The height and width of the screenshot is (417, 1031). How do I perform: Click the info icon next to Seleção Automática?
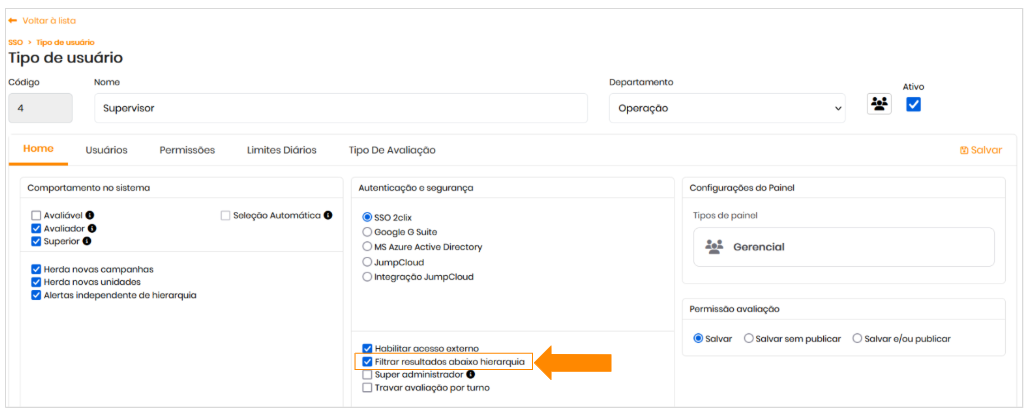pos(327,215)
